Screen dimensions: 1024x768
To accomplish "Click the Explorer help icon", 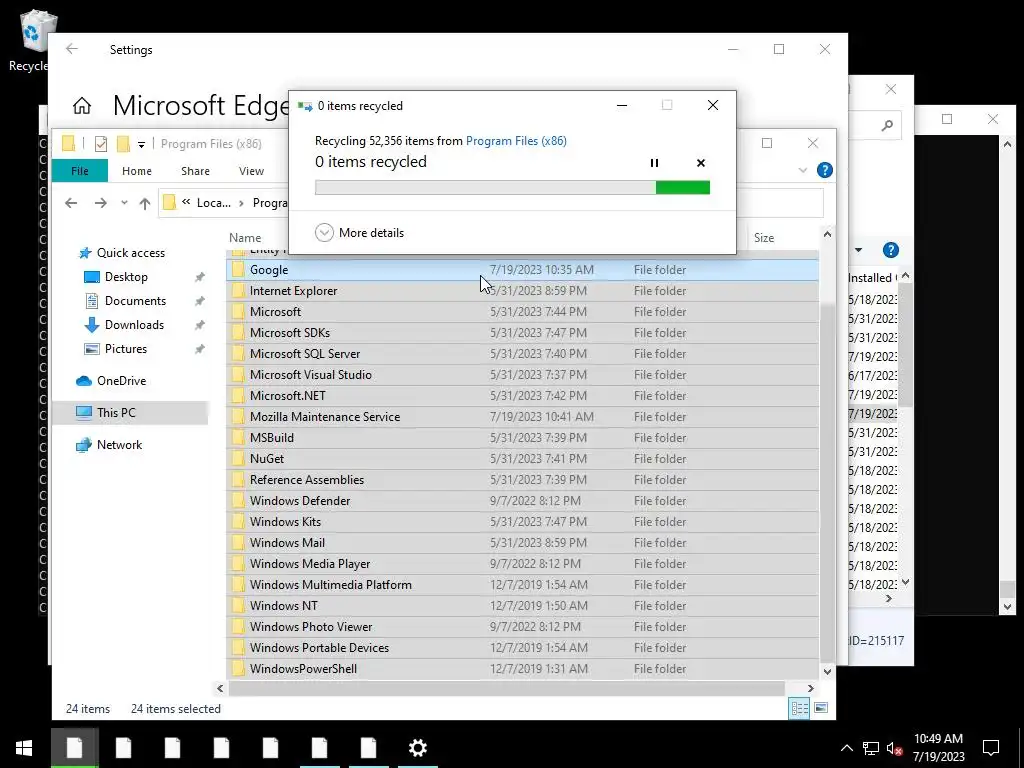I will tap(825, 170).
